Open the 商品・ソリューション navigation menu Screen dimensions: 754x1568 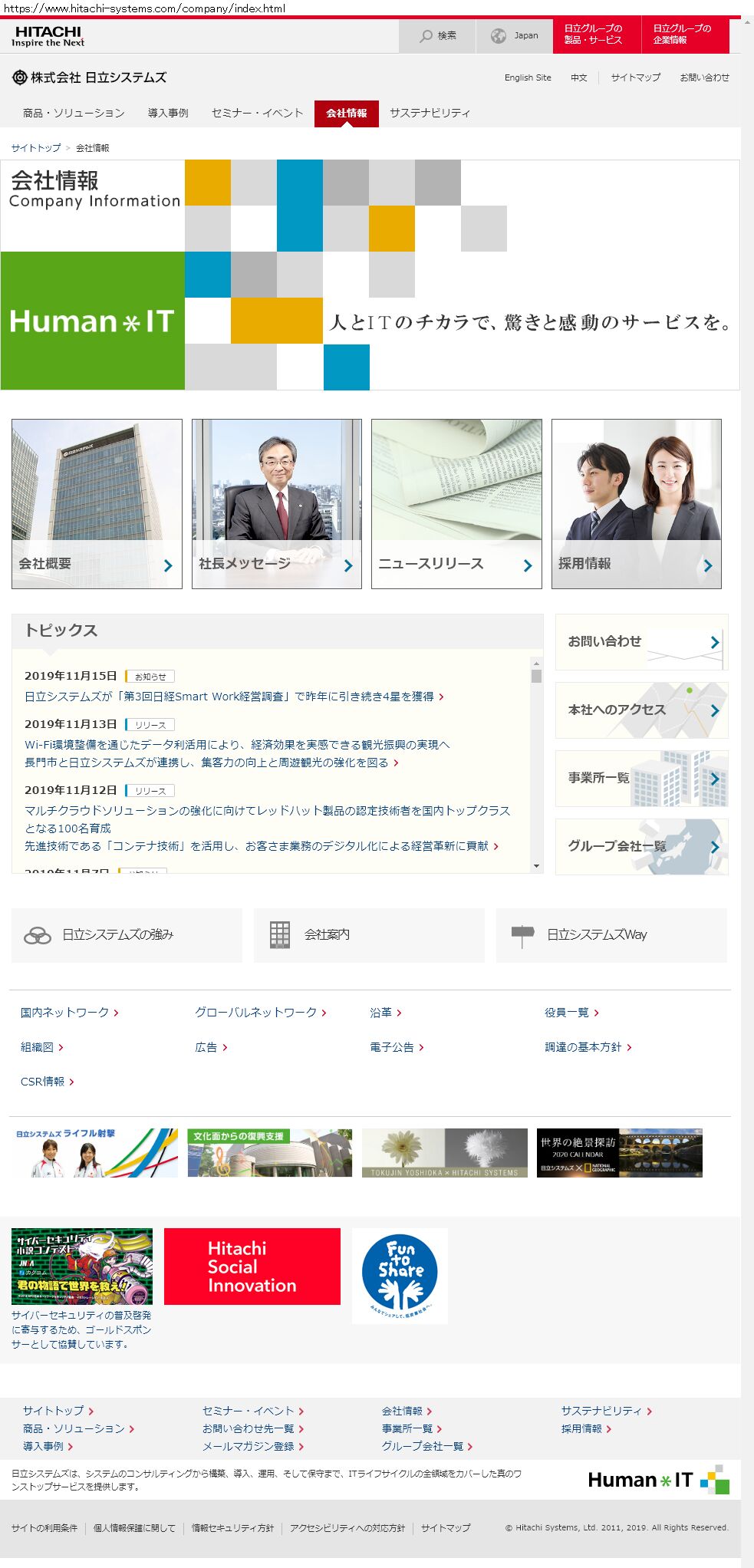(x=74, y=113)
